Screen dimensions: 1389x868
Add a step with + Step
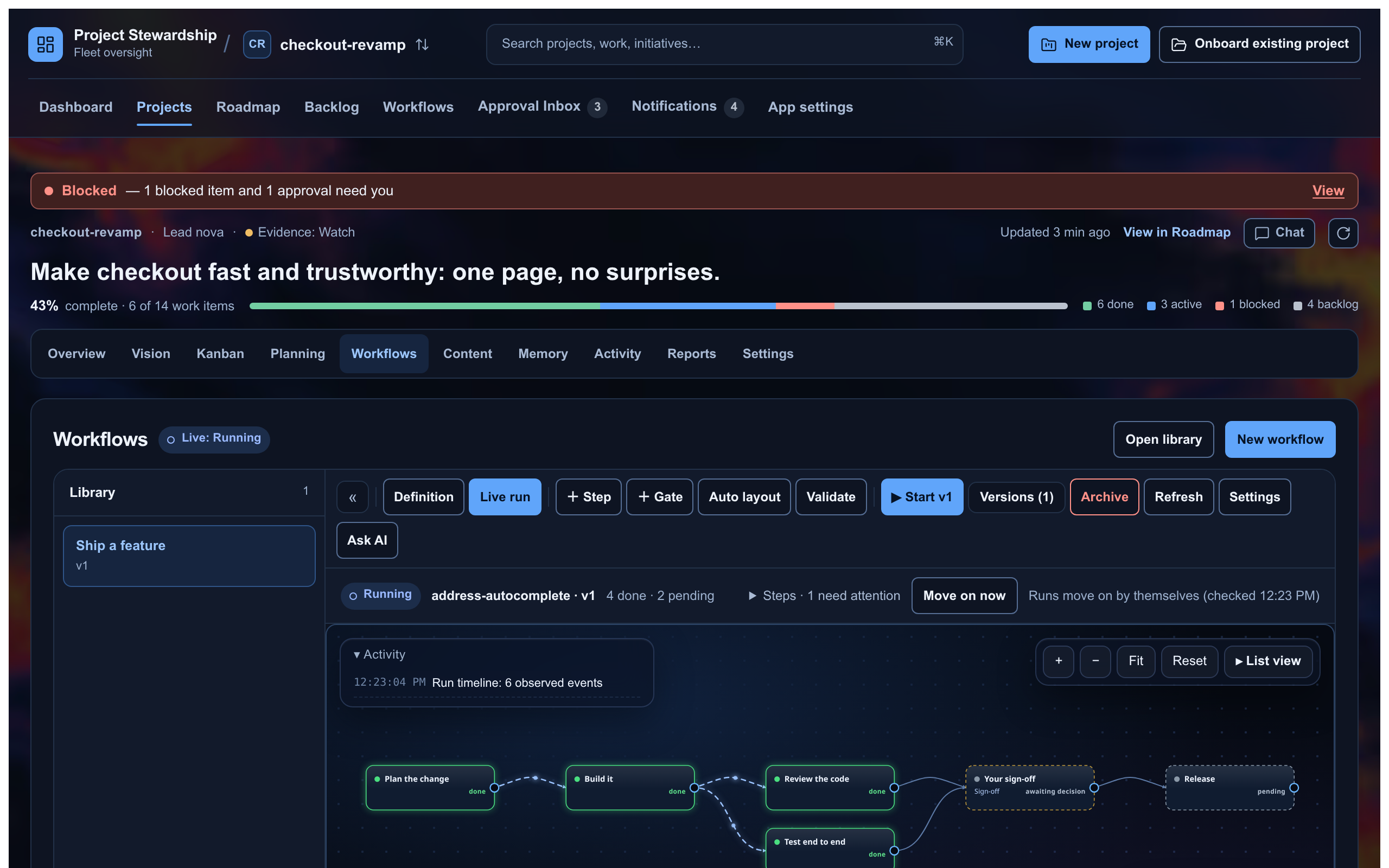click(x=588, y=496)
